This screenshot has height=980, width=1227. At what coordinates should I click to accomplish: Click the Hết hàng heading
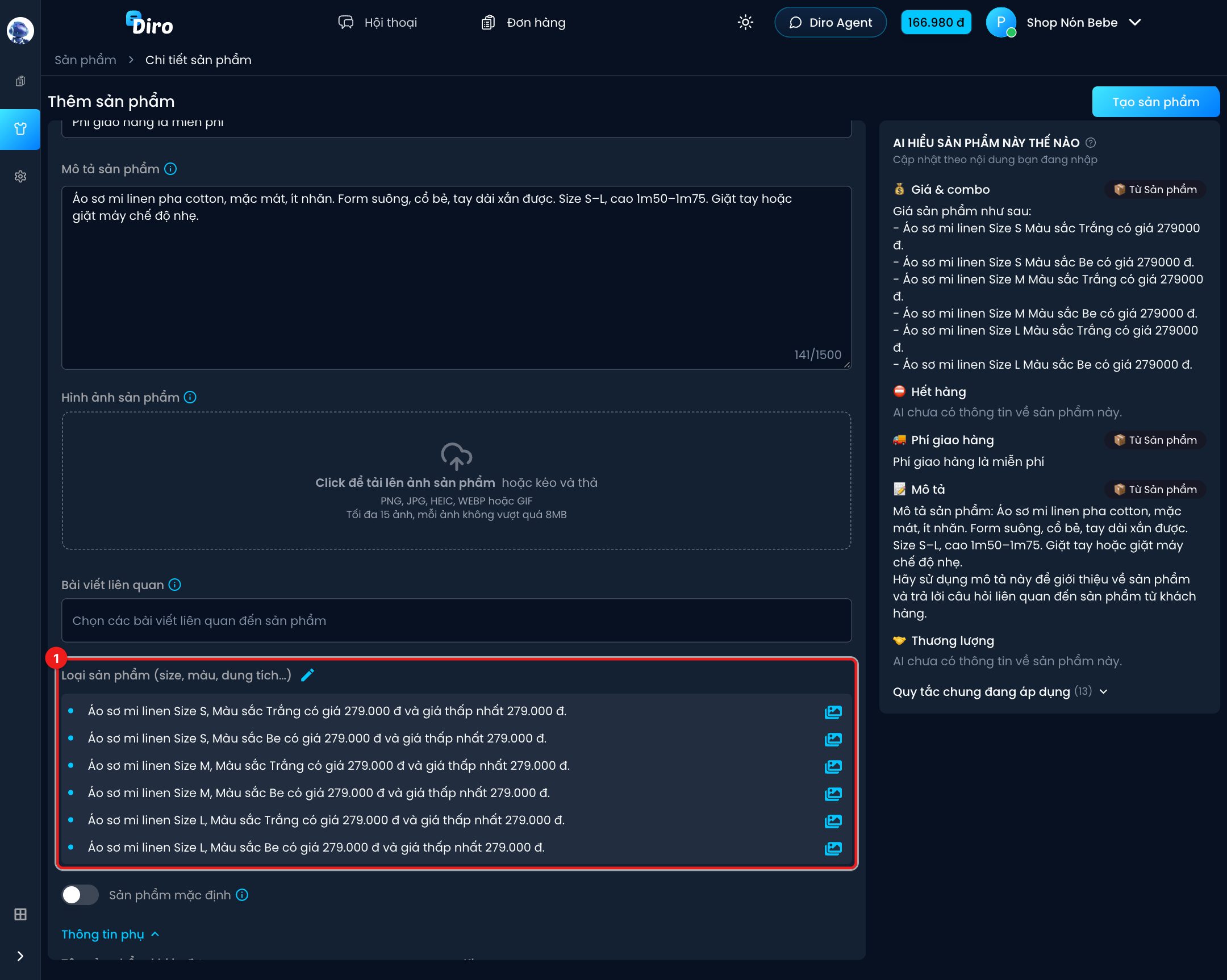(x=938, y=391)
